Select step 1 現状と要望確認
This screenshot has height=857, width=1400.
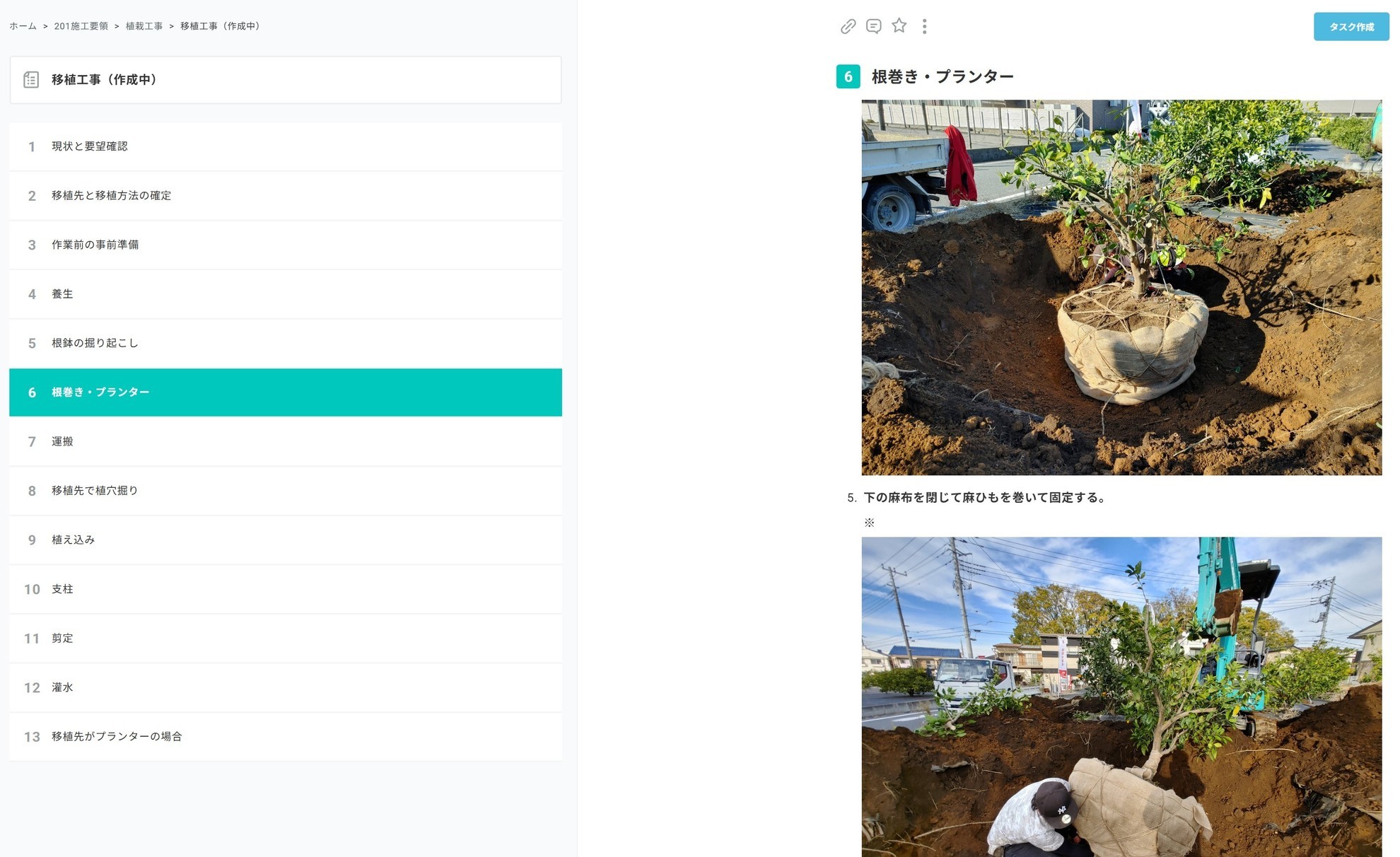click(286, 146)
